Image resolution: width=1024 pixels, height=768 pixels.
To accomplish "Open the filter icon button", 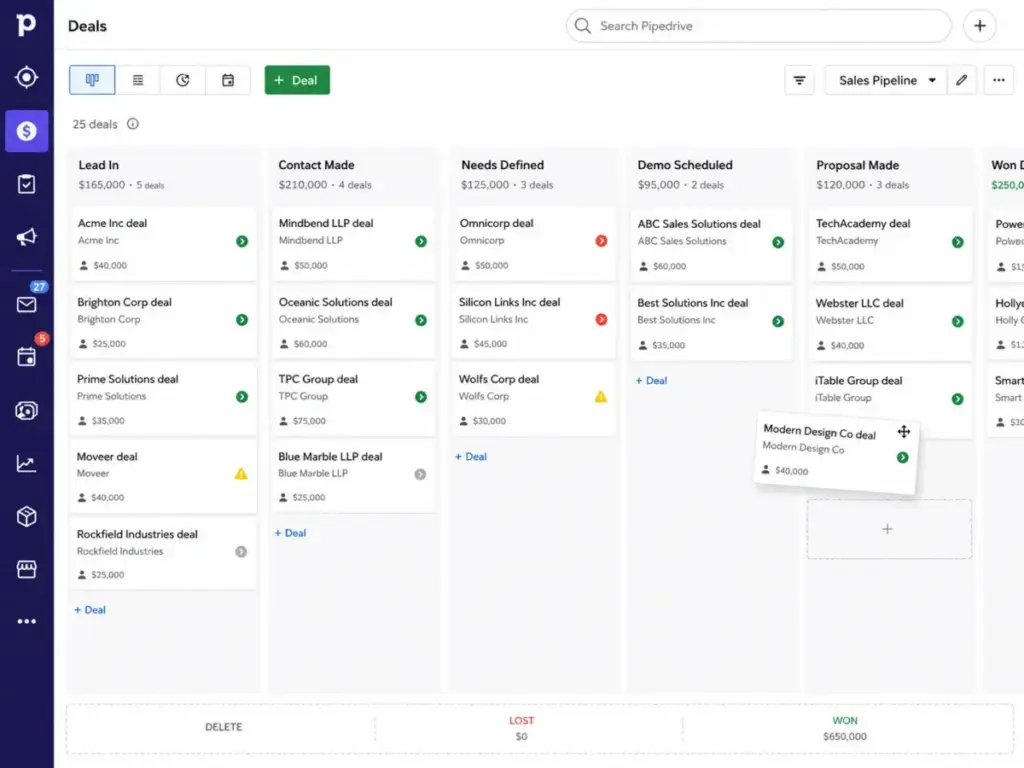I will 799,80.
